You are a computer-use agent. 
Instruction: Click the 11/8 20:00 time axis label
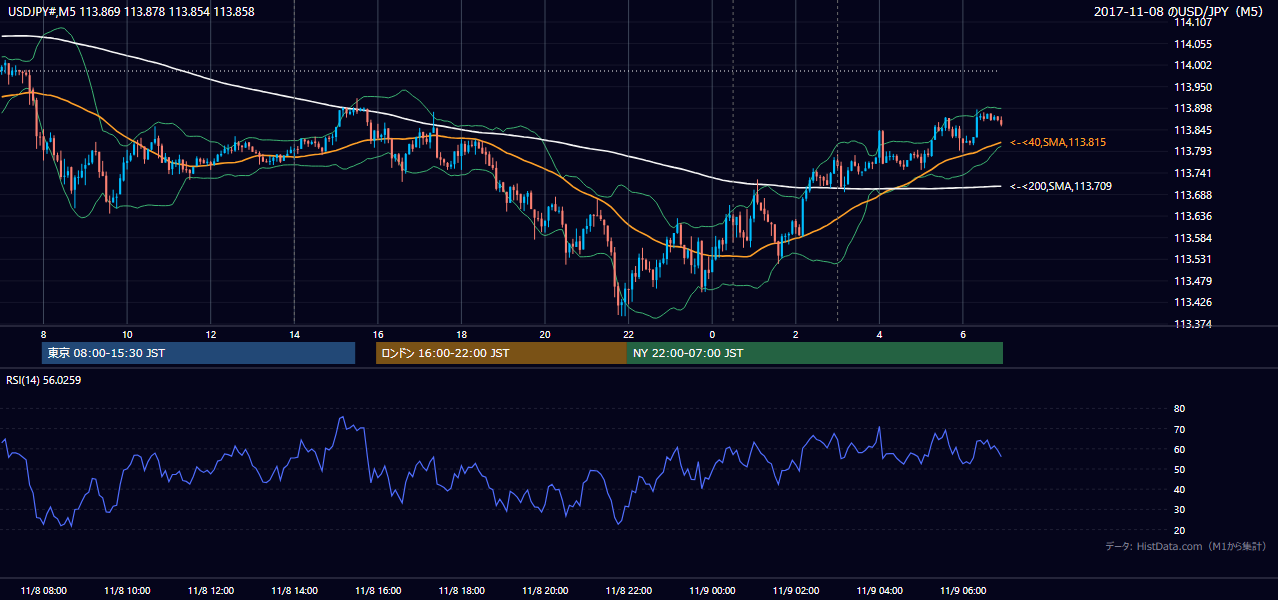(x=545, y=591)
